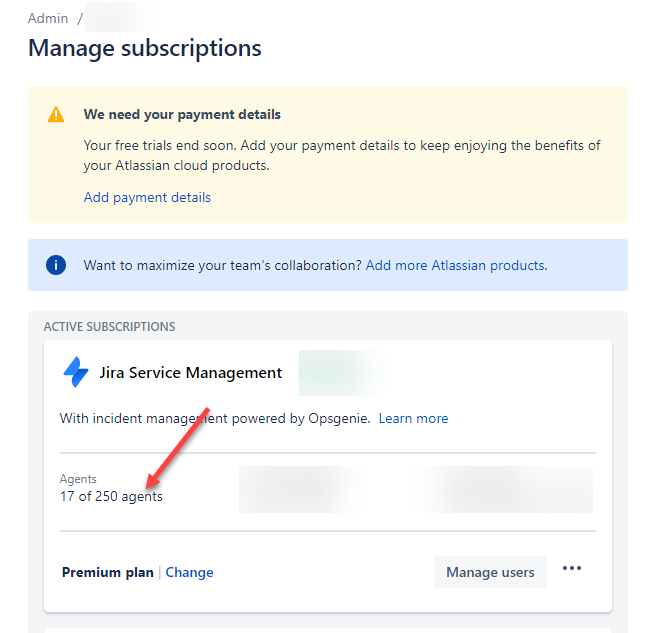Select the Jira Service Management product title
This screenshot has height=633, width=660.
191,373
